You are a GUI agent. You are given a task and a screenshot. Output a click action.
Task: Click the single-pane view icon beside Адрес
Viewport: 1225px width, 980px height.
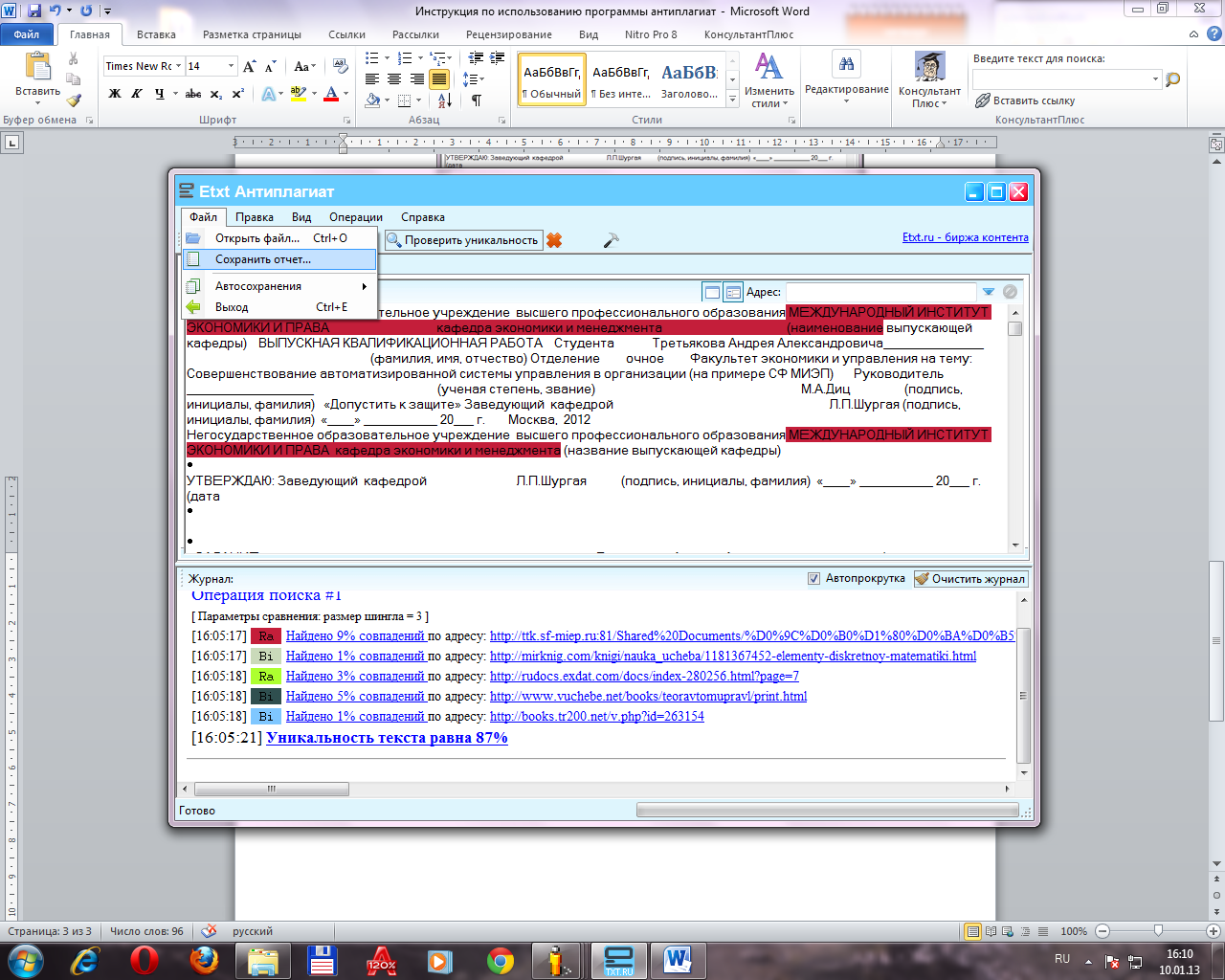[712, 292]
